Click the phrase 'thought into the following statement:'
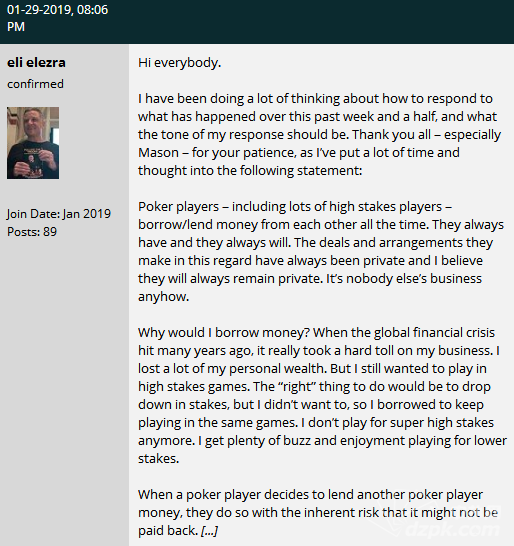The width and height of the screenshot is (514, 546). (250, 171)
